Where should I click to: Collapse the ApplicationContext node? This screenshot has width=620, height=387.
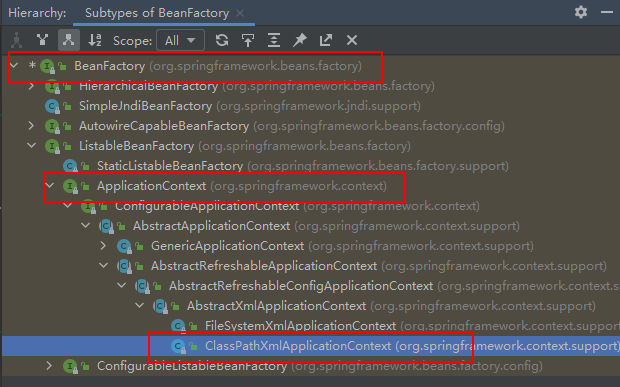coord(49,185)
